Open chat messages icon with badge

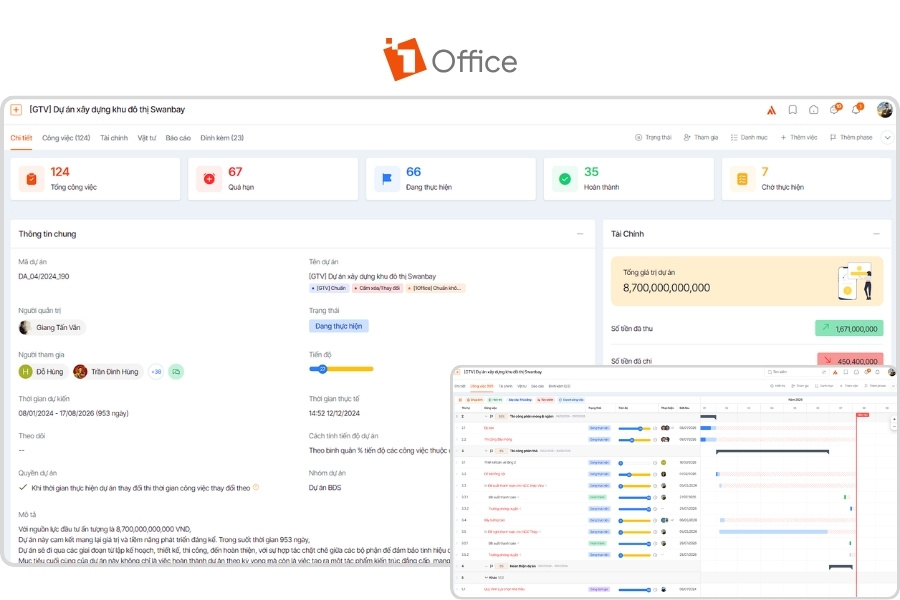[x=835, y=109]
